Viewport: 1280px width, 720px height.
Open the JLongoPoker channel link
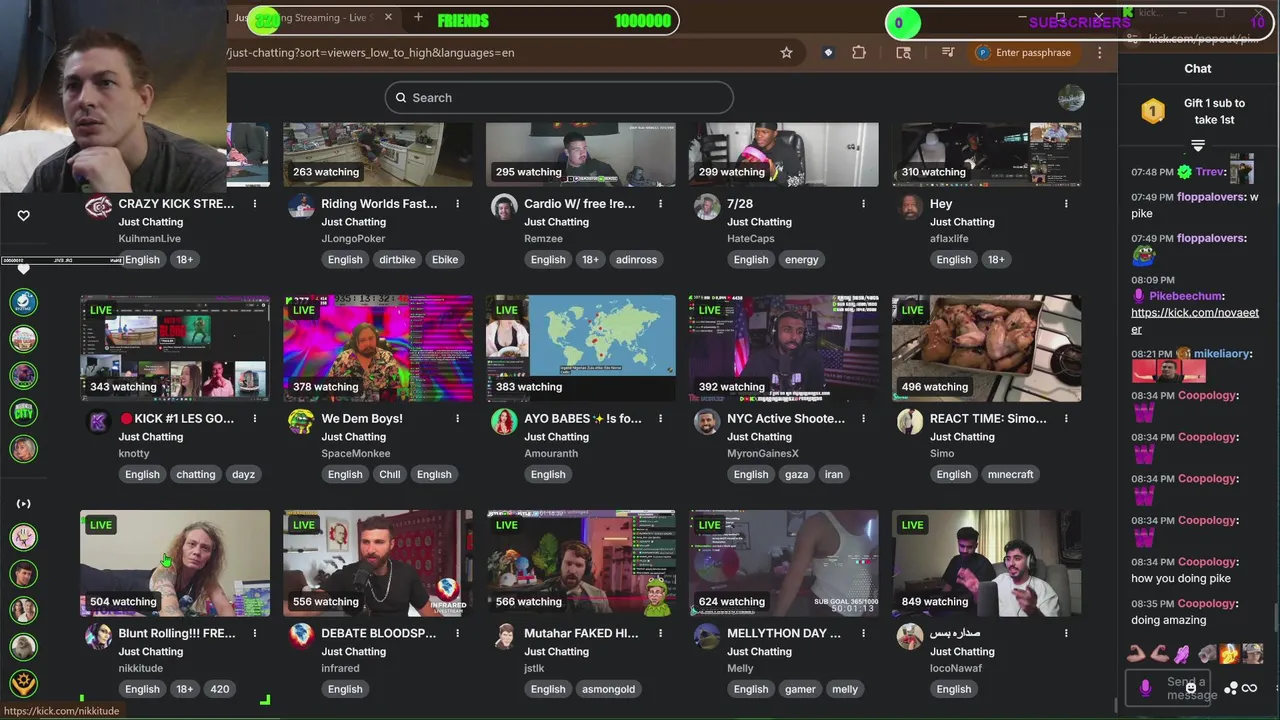coord(353,239)
